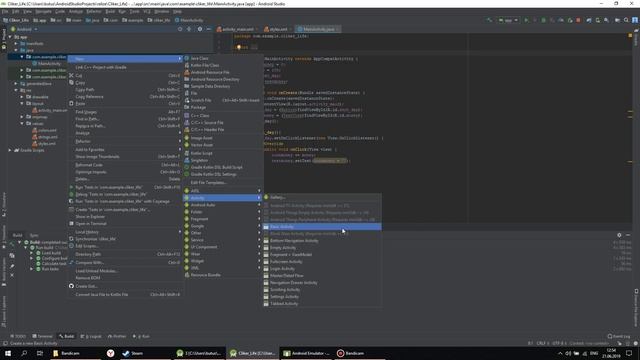Choose Bottom Navigation Activity

click(322, 241)
